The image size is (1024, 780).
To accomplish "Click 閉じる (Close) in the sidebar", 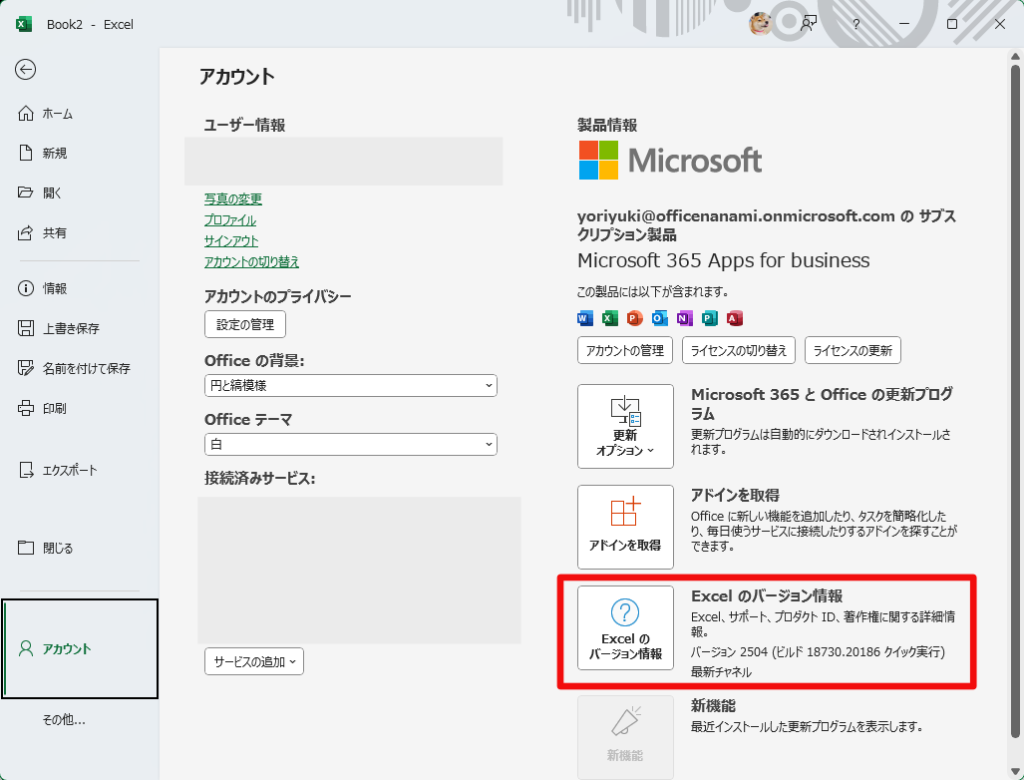I will click(x=57, y=548).
